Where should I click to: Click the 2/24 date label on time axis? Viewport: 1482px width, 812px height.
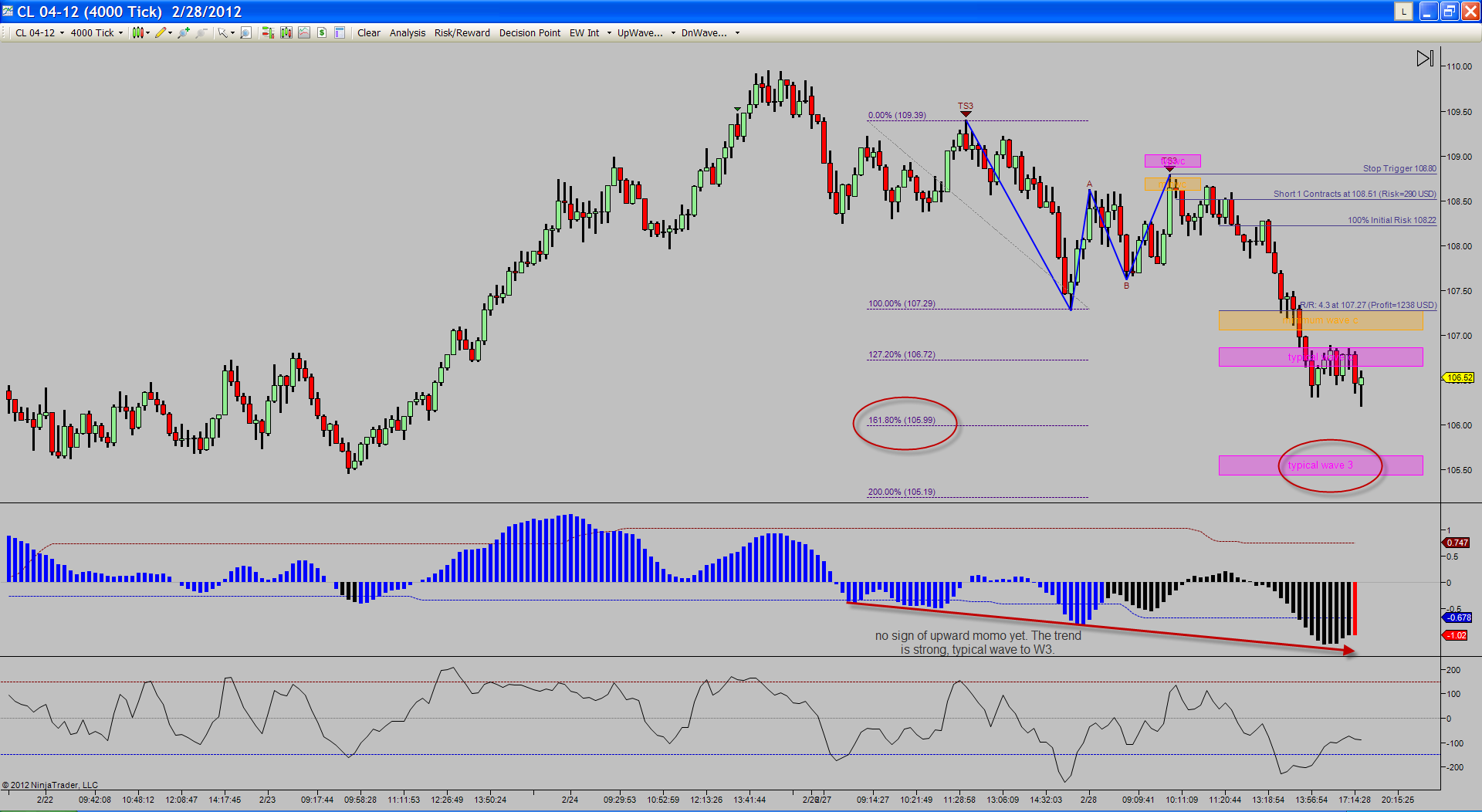(570, 800)
